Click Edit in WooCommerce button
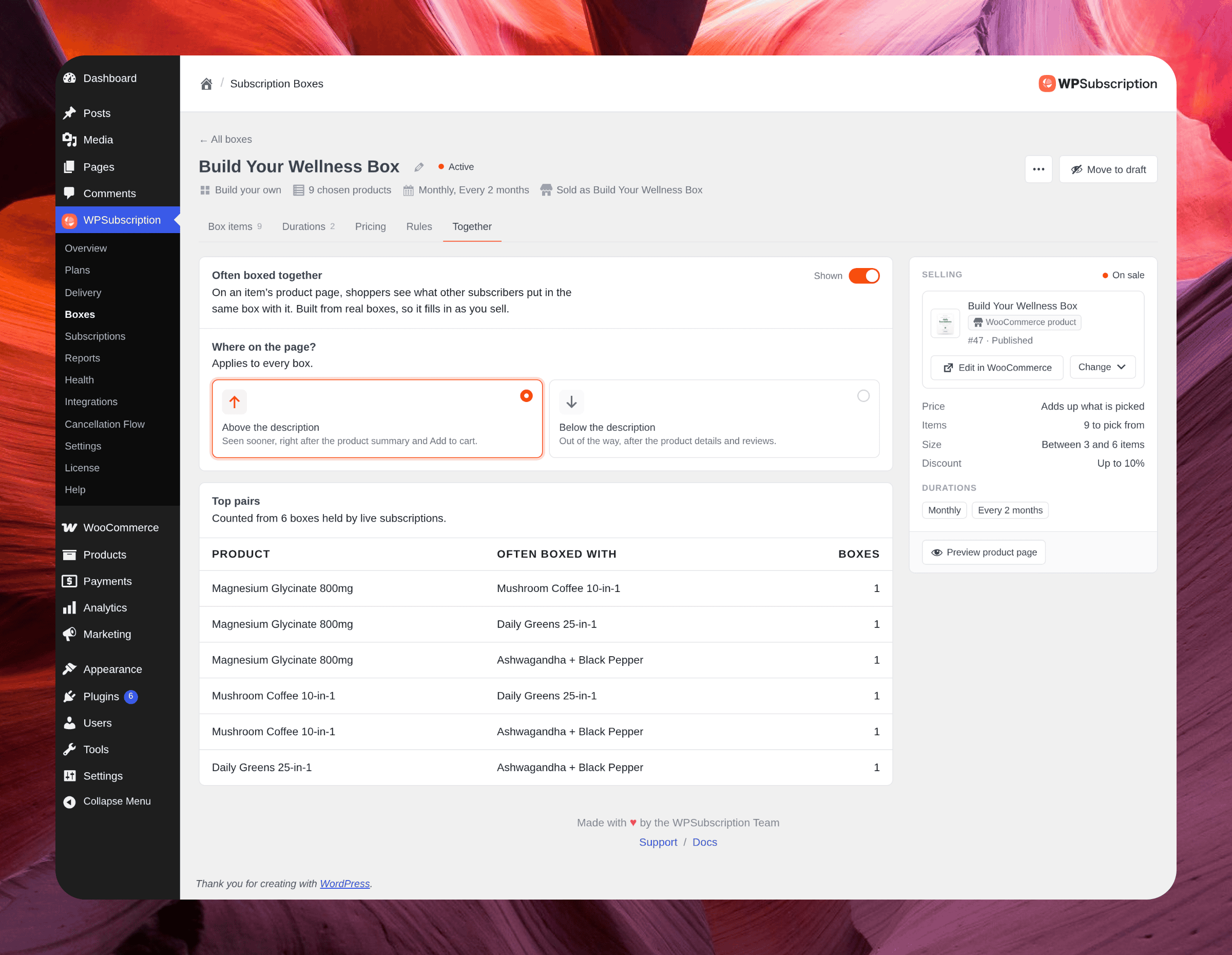The height and width of the screenshot is (955, 1232). (997, 367)
